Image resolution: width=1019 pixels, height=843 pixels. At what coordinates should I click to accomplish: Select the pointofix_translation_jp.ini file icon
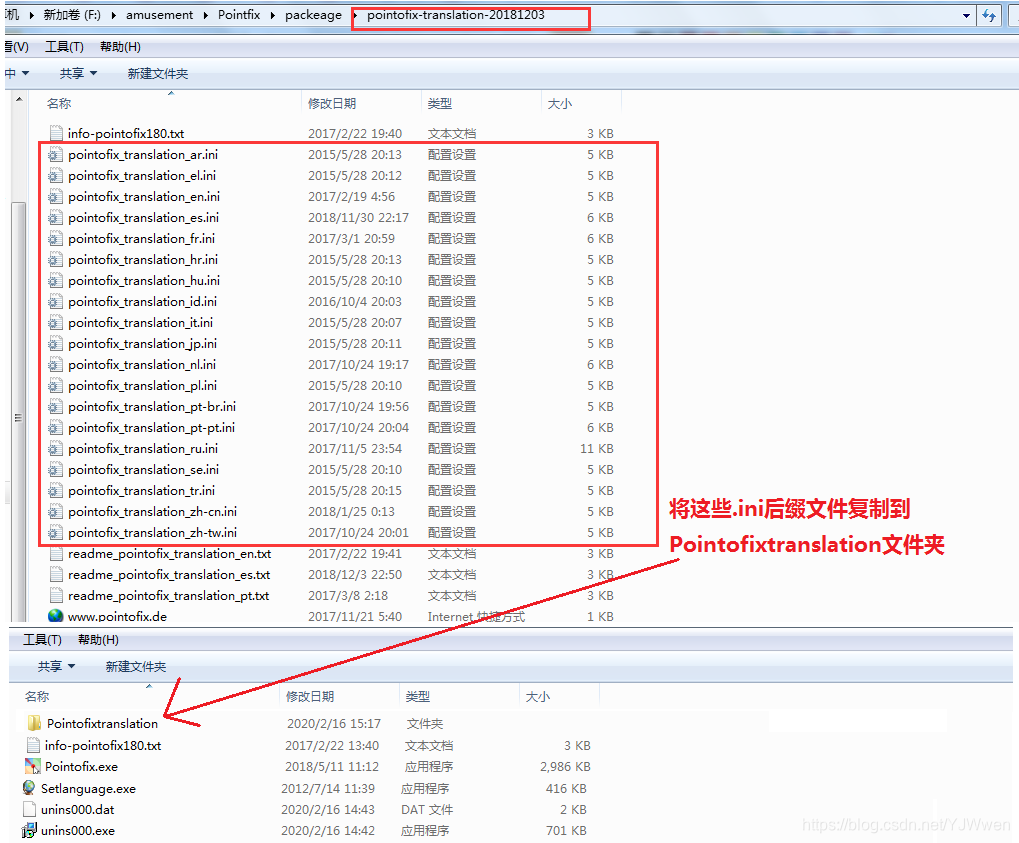[x=56, y=344]
